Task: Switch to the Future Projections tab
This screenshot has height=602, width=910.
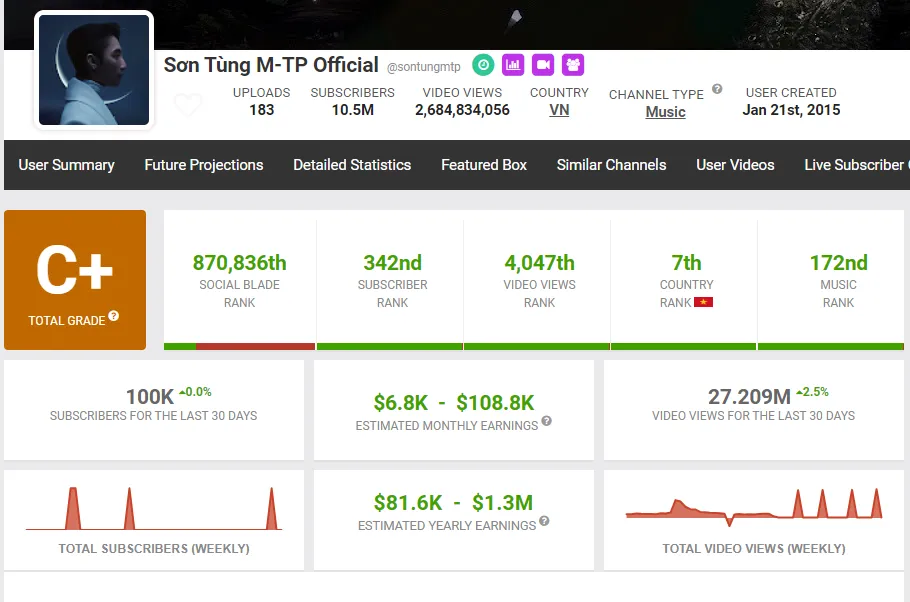Action: (204, 165)
